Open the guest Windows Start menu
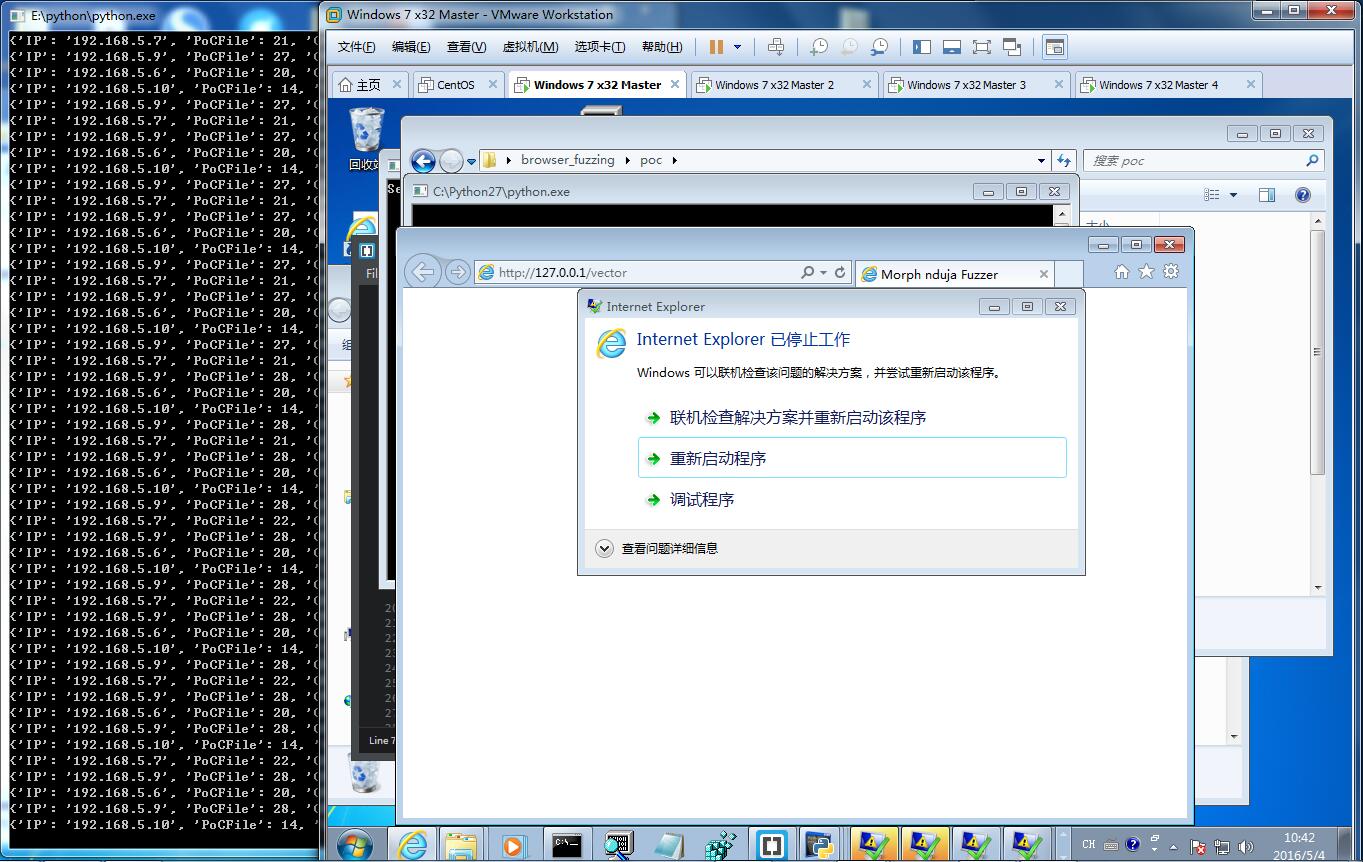1363x862 pixels. [x=355, y=845]
